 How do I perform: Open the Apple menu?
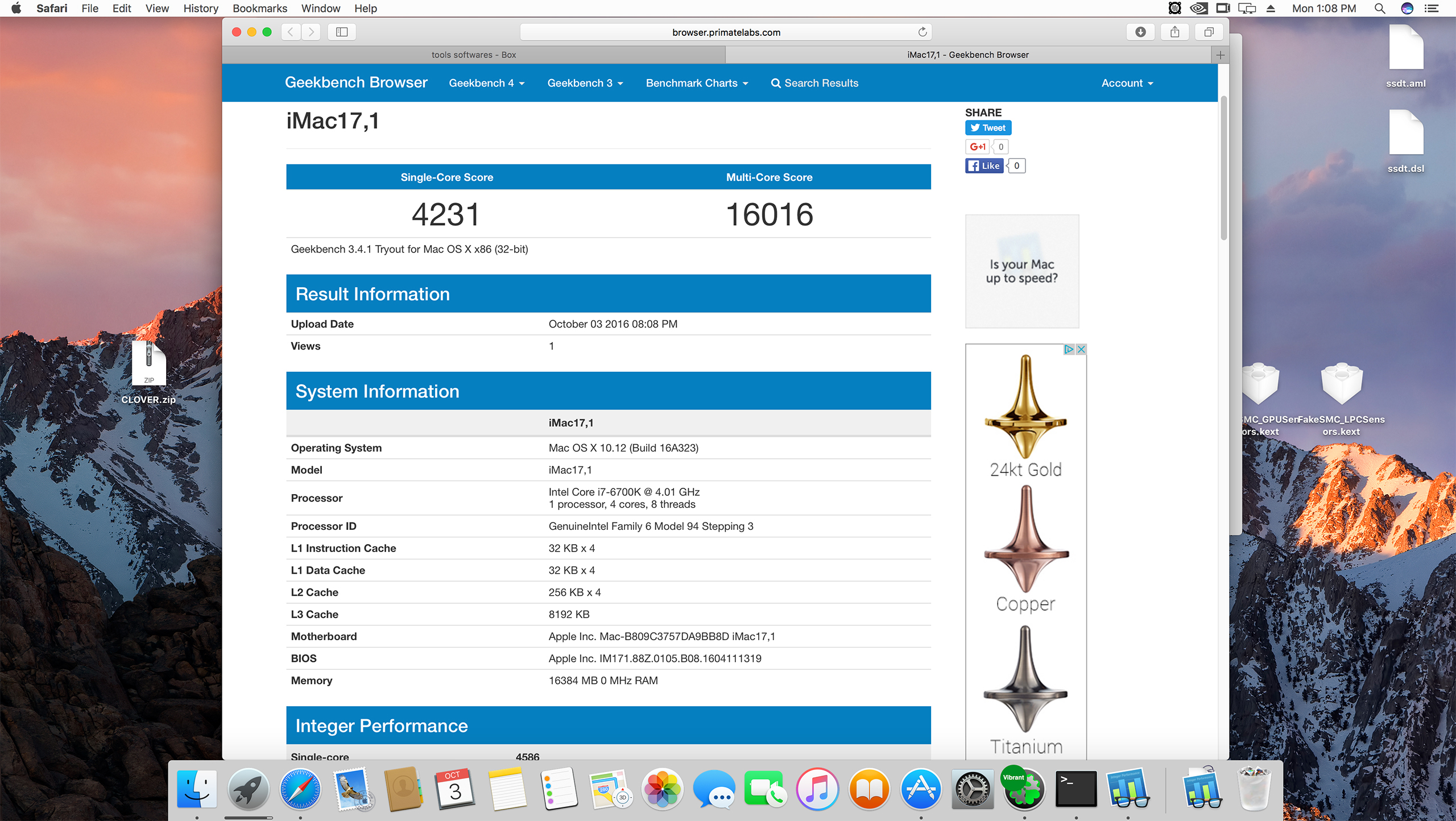pyautogui.click(x=16, y=9)
